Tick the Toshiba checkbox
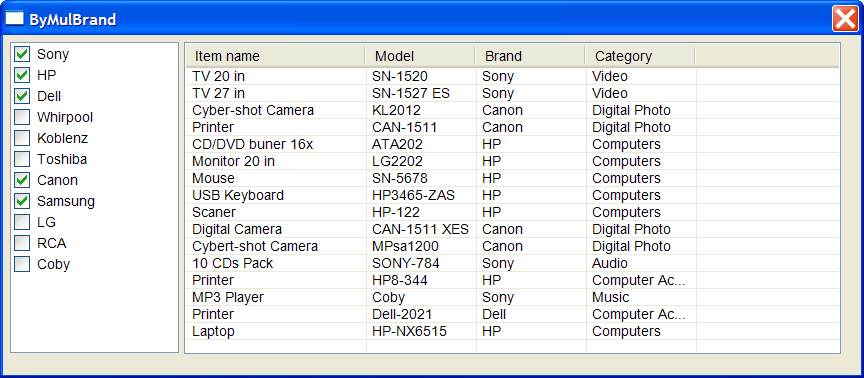864x378 pixels. point(22,159)
